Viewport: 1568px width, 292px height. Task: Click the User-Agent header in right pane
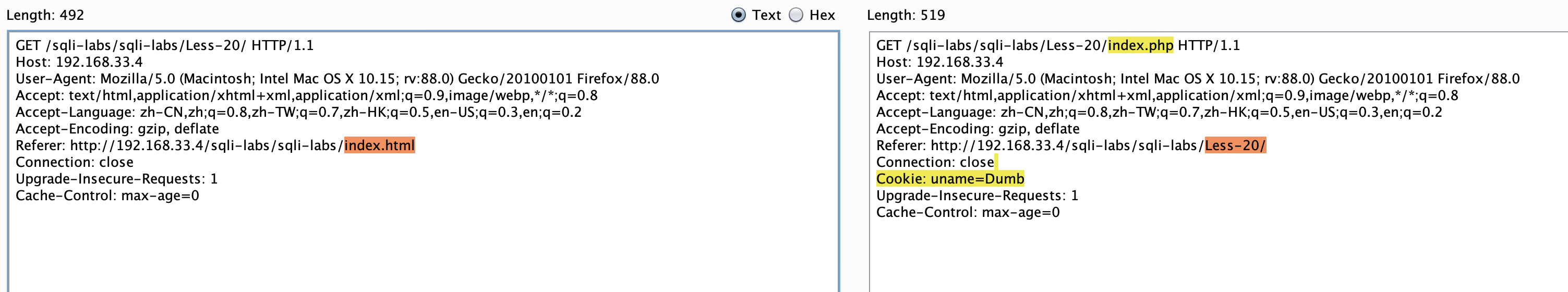[1197, 79]
